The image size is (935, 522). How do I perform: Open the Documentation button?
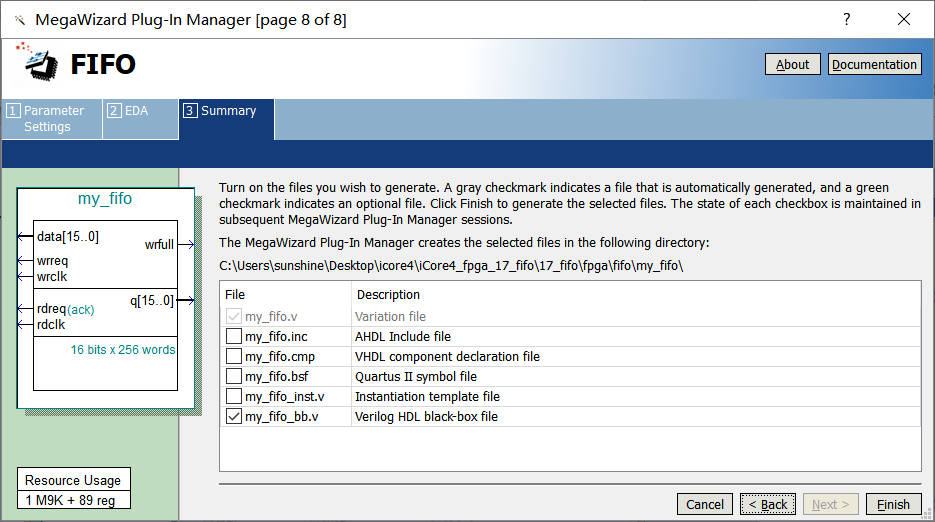pos(874,64)
